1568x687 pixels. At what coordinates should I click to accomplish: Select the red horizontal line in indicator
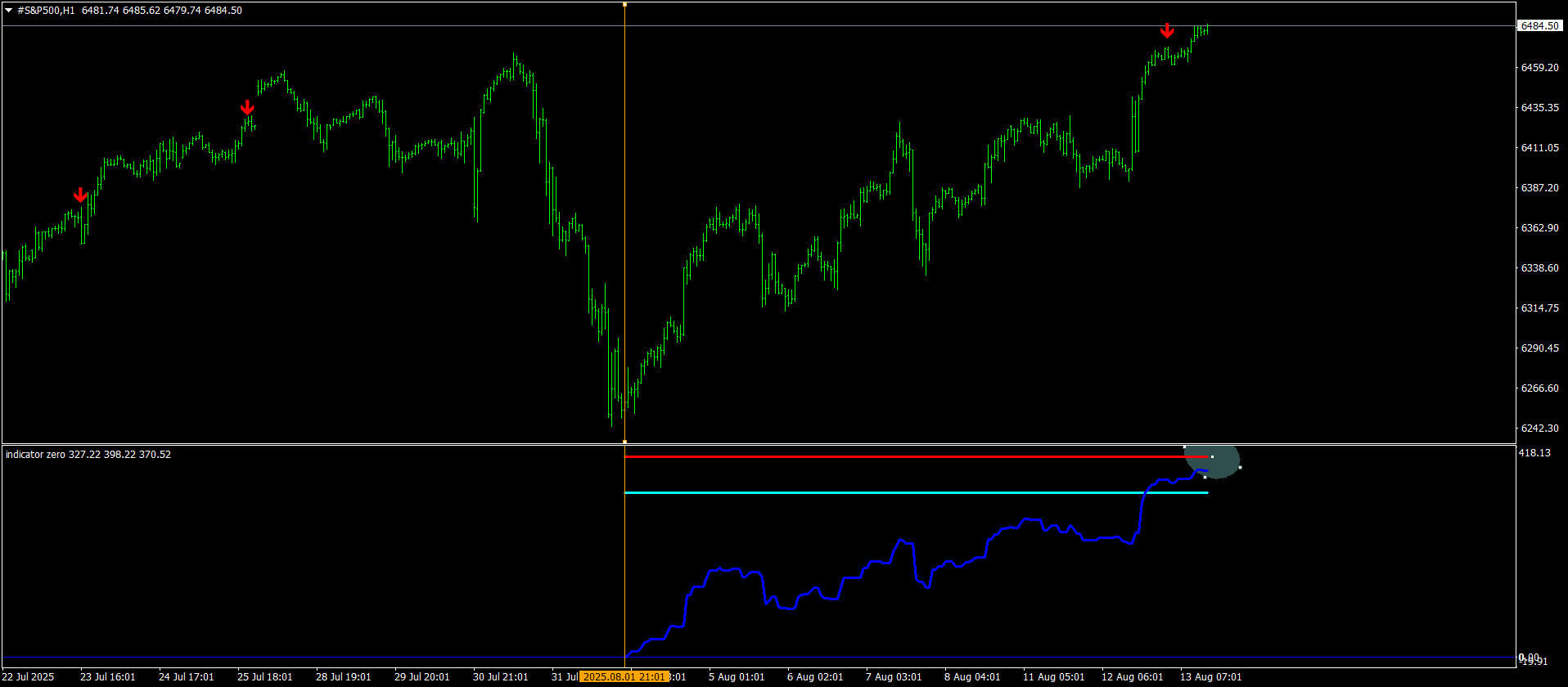pos(900,456)
